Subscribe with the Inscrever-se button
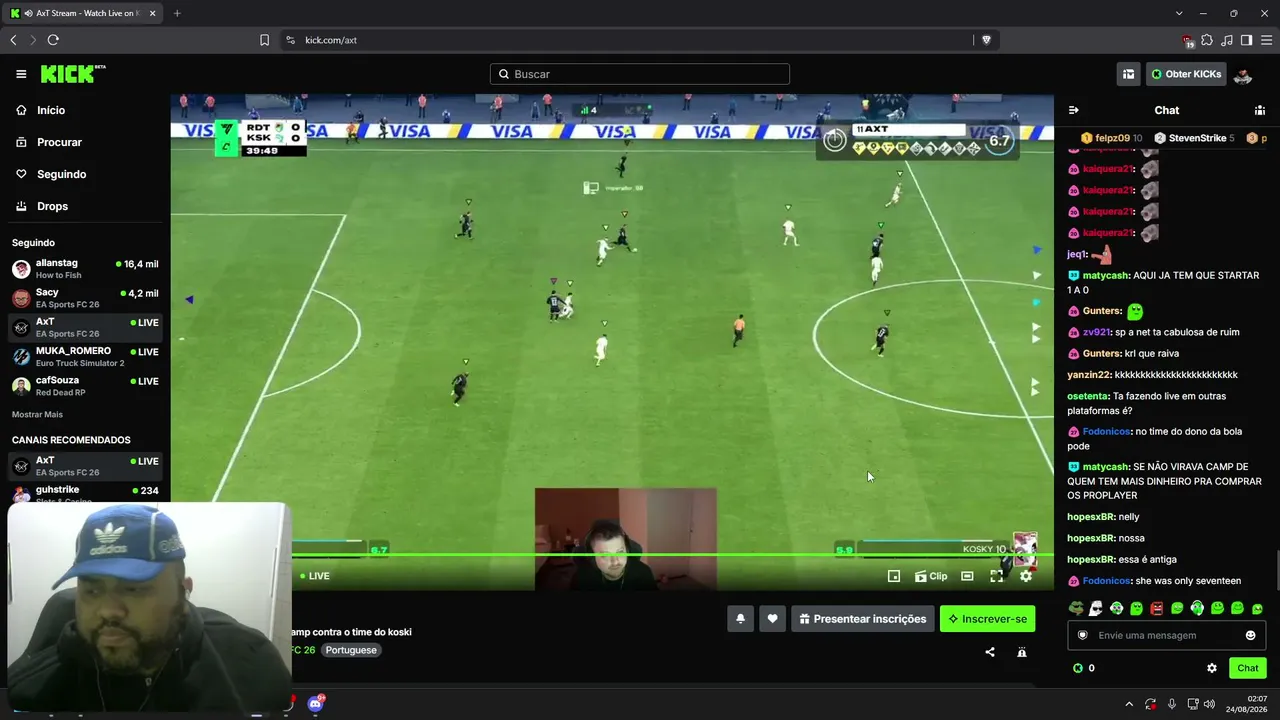1280x720 pixels. tap(987, 619)
